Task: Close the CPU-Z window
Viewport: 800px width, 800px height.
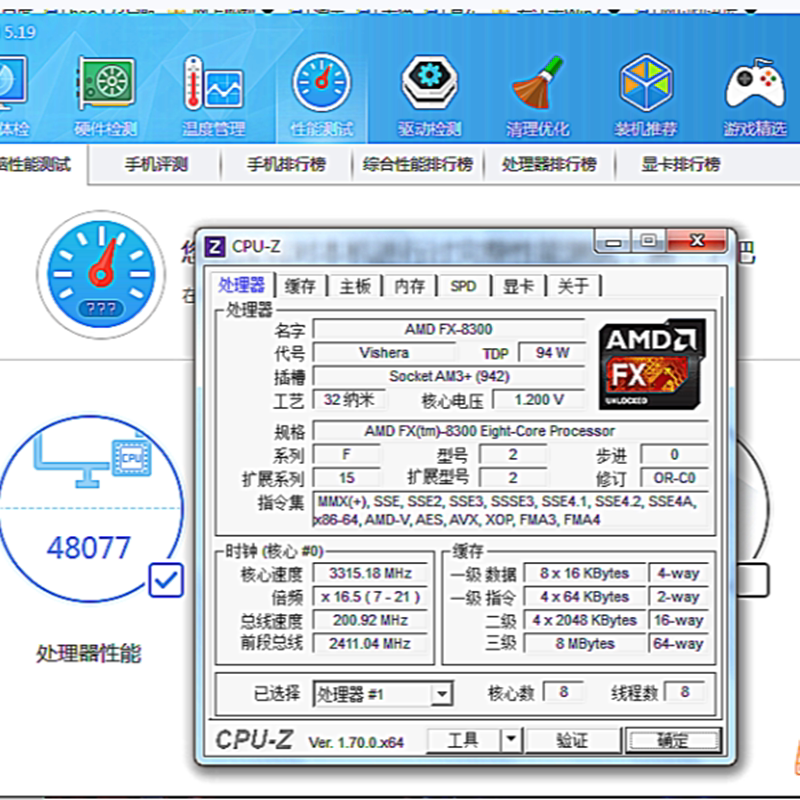Action: point(697,240)
